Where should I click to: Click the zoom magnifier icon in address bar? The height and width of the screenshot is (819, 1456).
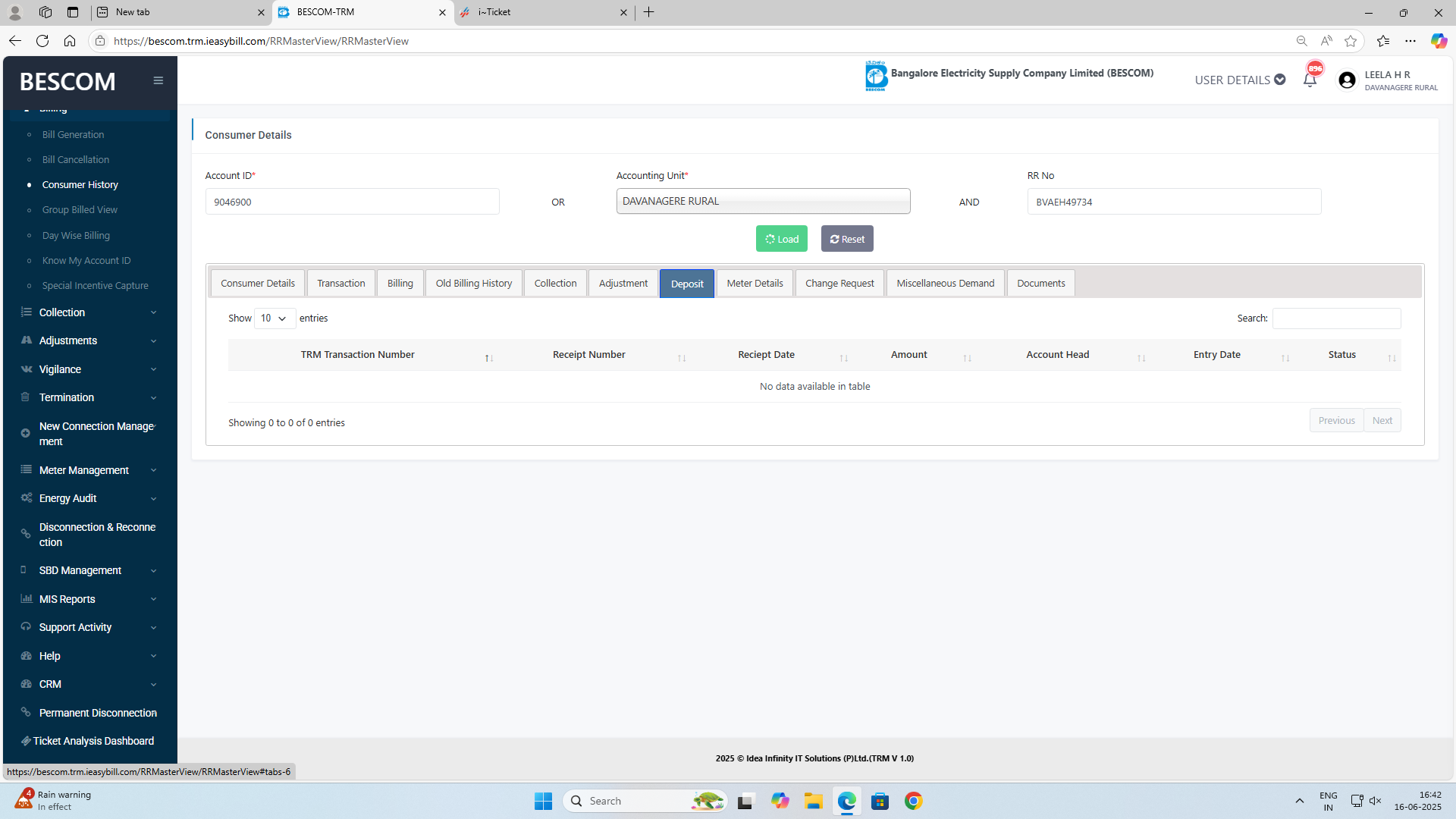1301,41
